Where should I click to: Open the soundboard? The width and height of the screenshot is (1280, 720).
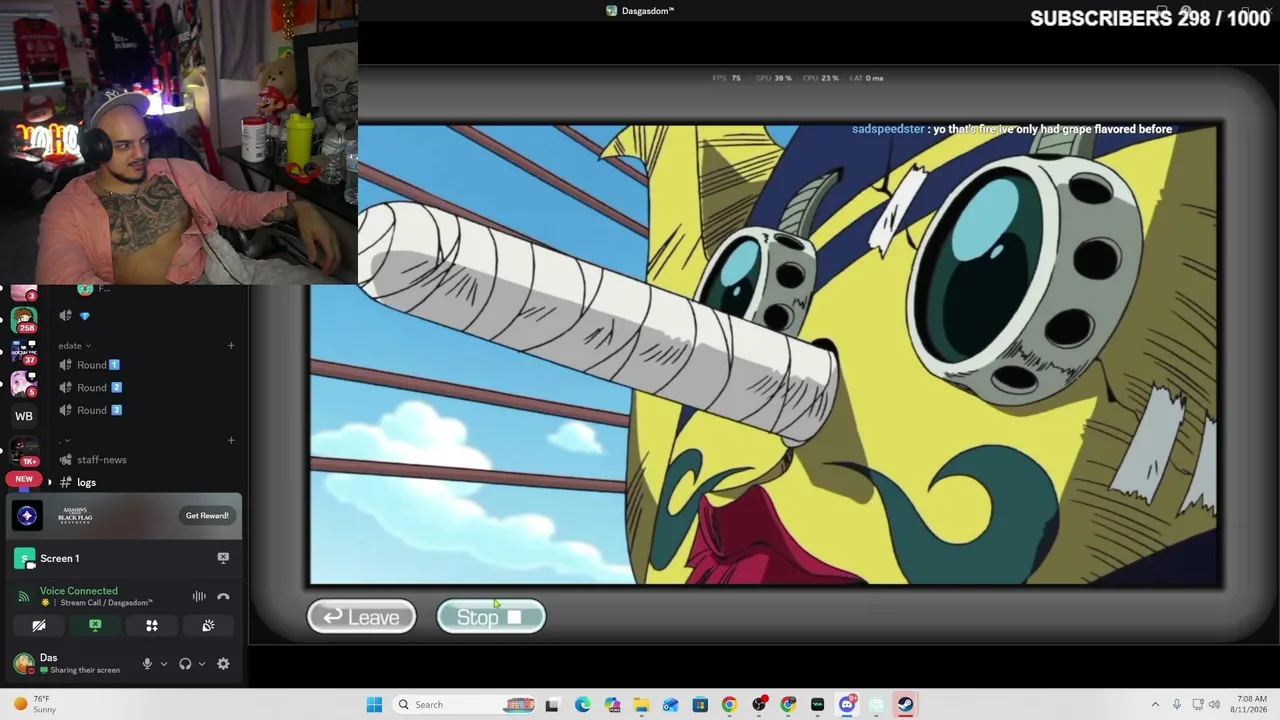tap(208, 626)
